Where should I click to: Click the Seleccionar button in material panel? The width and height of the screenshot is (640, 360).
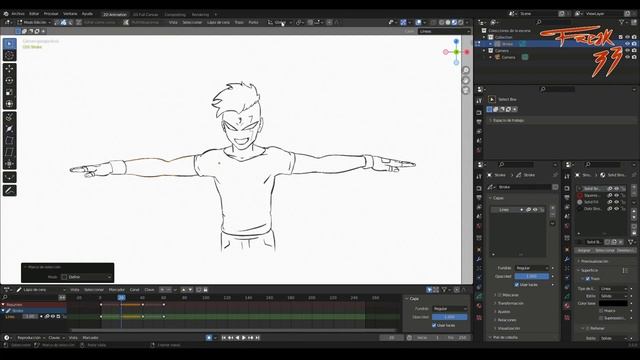click(x=605, y=250)
